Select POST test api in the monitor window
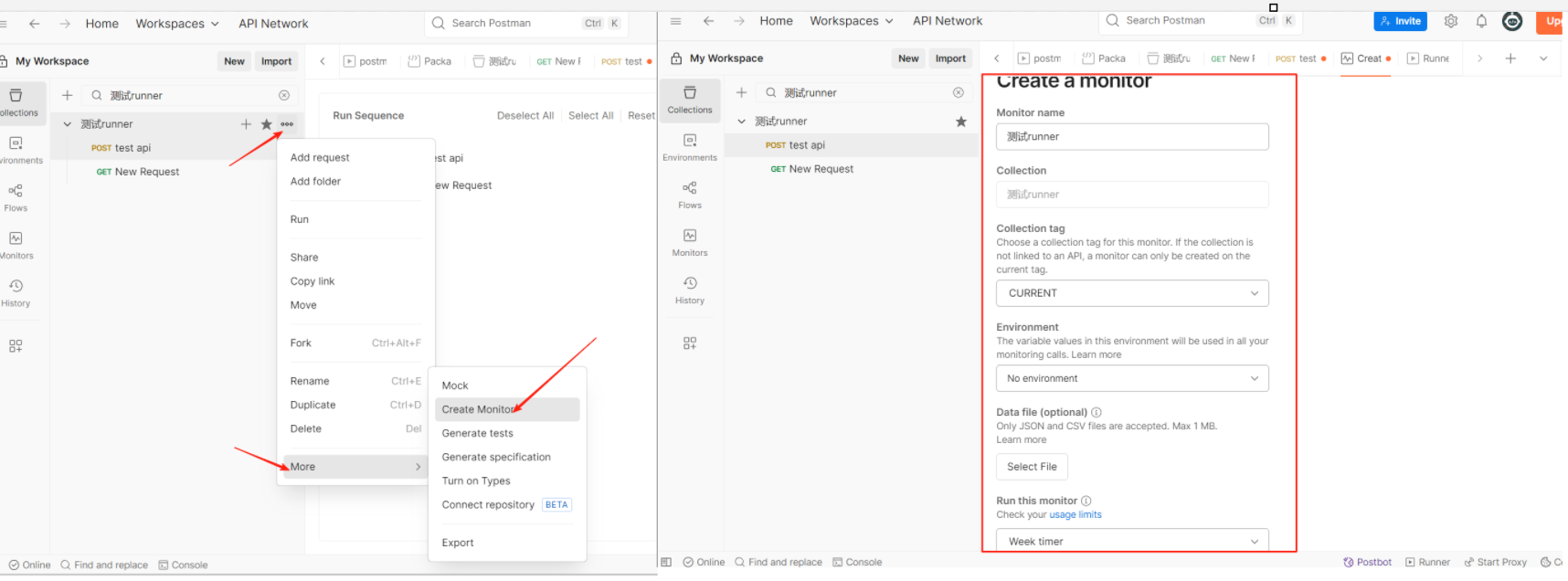Image resolution: width=1568 pixels, height=581 pixels. tap(851, 145)
